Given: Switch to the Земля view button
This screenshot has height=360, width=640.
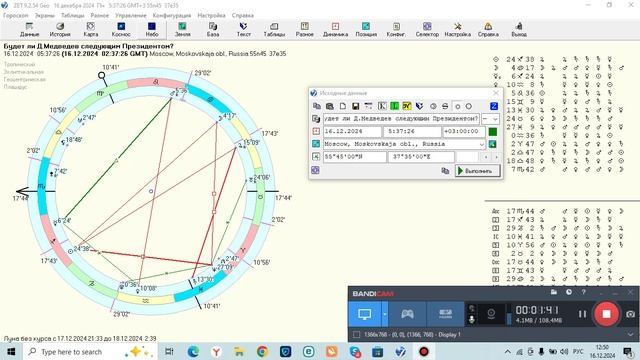Looking at the screenshot, I should coord(182,30).
